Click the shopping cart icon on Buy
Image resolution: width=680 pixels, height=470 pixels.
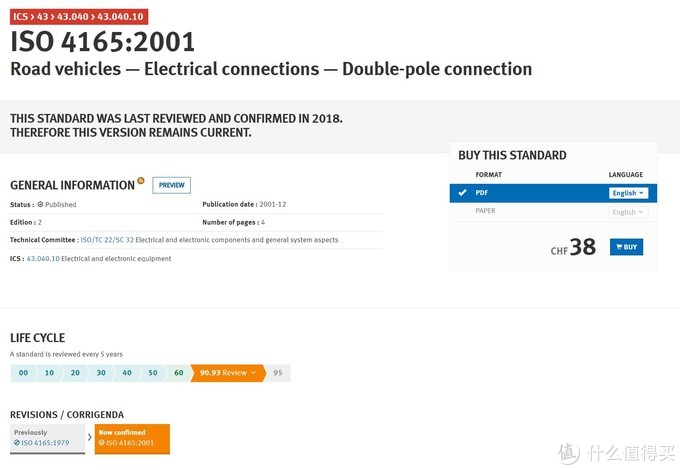coord(619,246)
